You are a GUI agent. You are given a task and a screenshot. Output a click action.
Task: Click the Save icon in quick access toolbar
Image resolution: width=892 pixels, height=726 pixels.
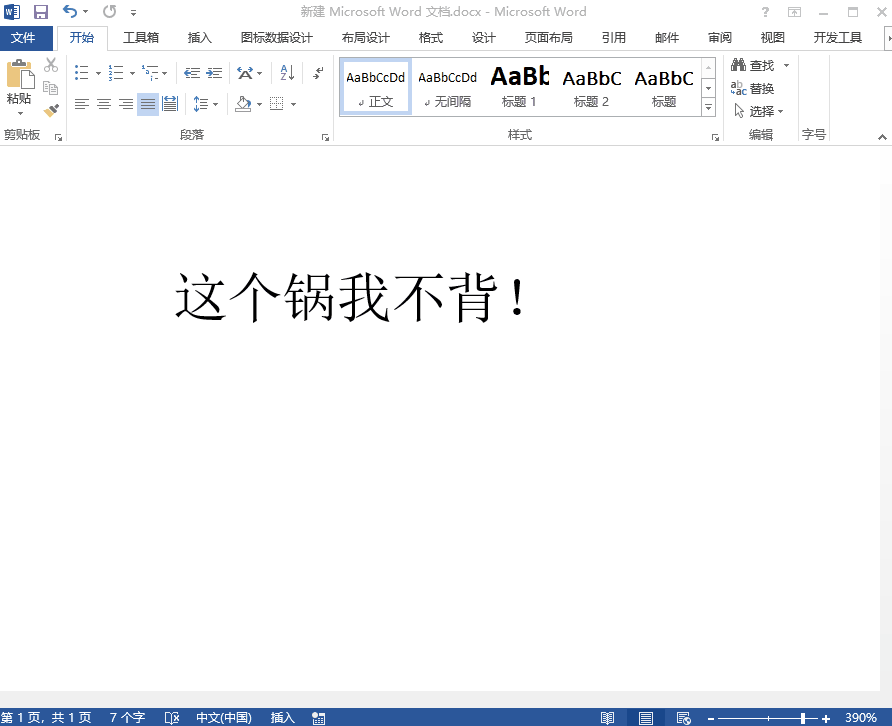(41, 12)
